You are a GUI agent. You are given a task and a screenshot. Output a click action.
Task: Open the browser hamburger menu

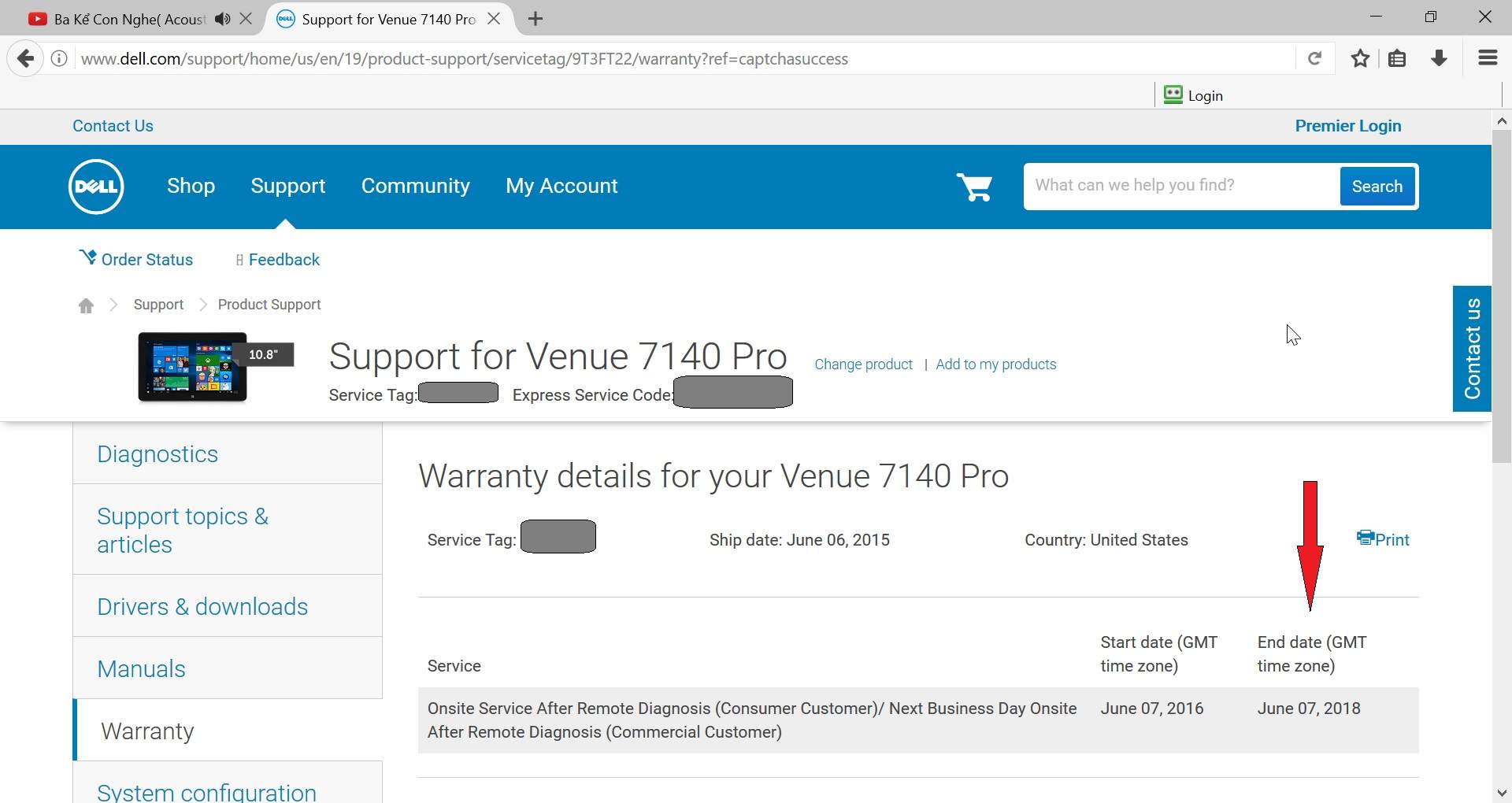coord(1488,58)
